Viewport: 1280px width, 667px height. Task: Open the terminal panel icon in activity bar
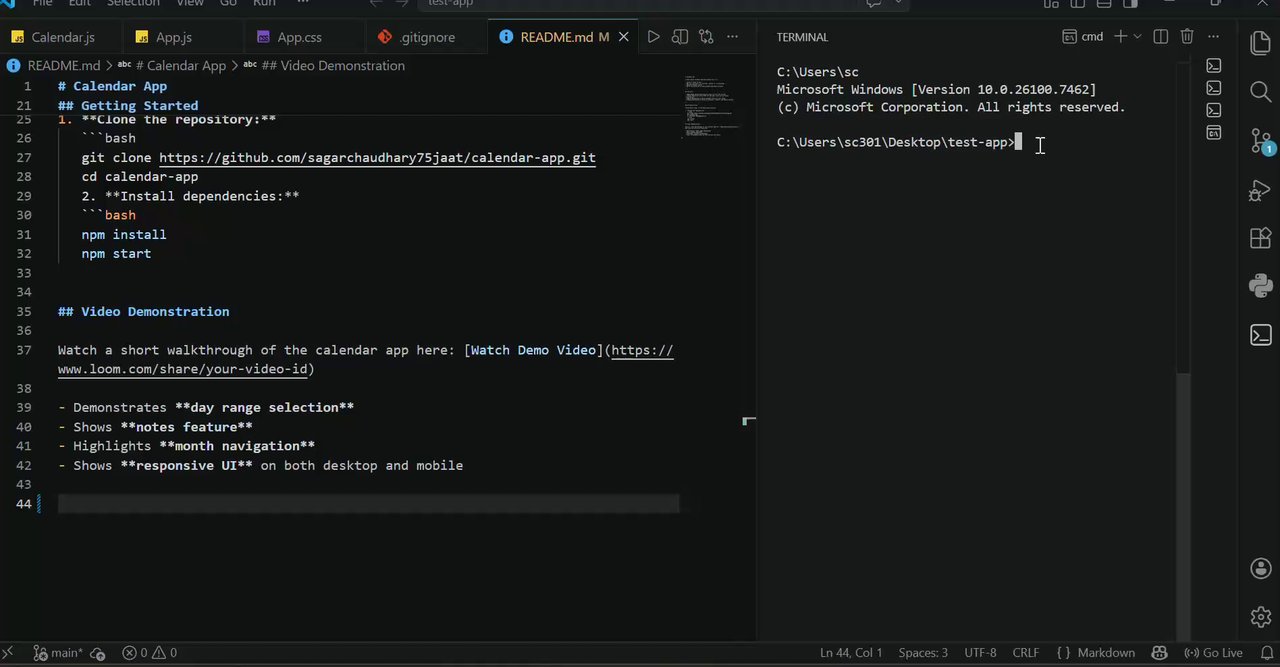pyautogui.click(x=1260, y=335)
